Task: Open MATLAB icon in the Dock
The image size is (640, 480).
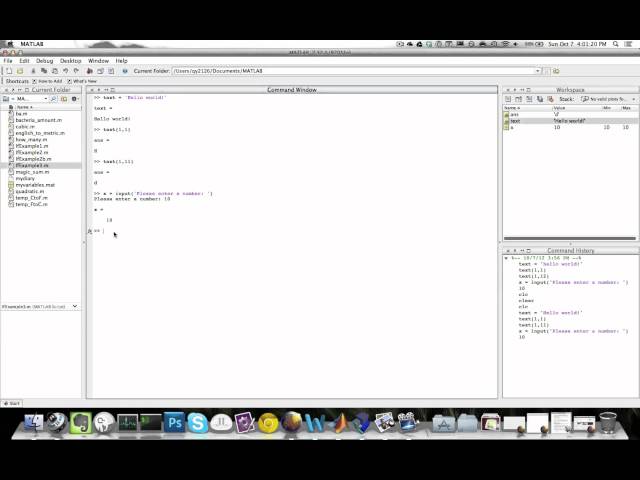Action: [x=339, y=422]
